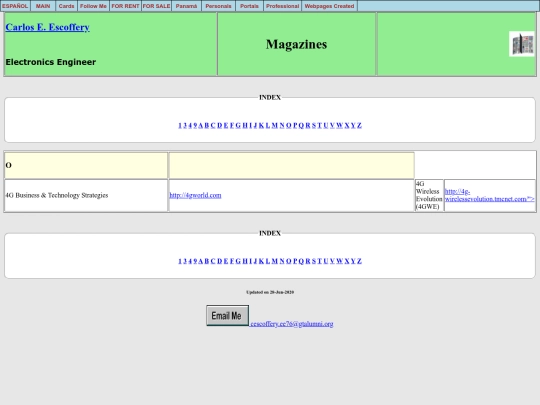The image size is (540, 405).
Task: Open the FOR SALE menu
Action: coord(156,6)
